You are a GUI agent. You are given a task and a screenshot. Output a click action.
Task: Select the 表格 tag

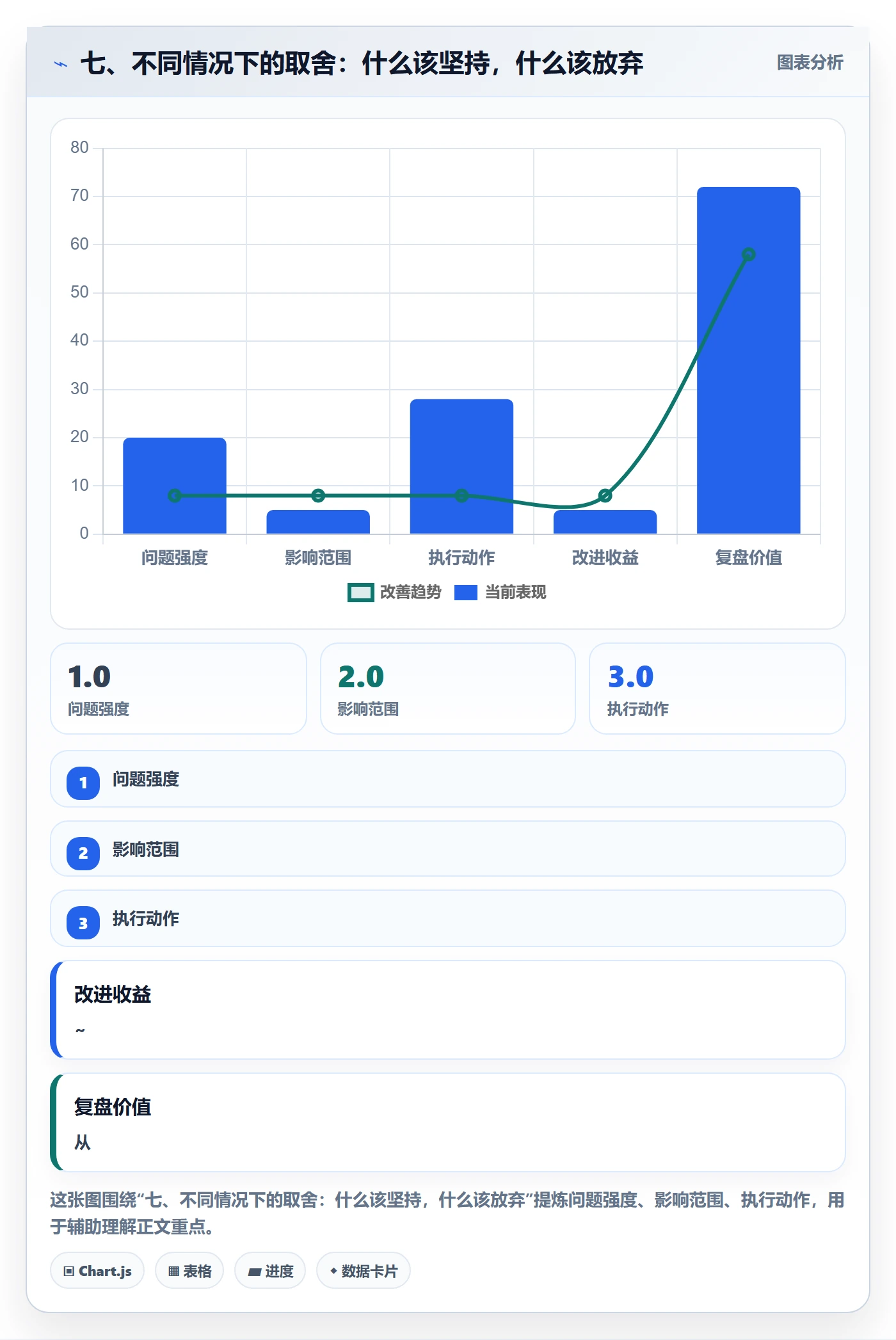coord(189,1271)
